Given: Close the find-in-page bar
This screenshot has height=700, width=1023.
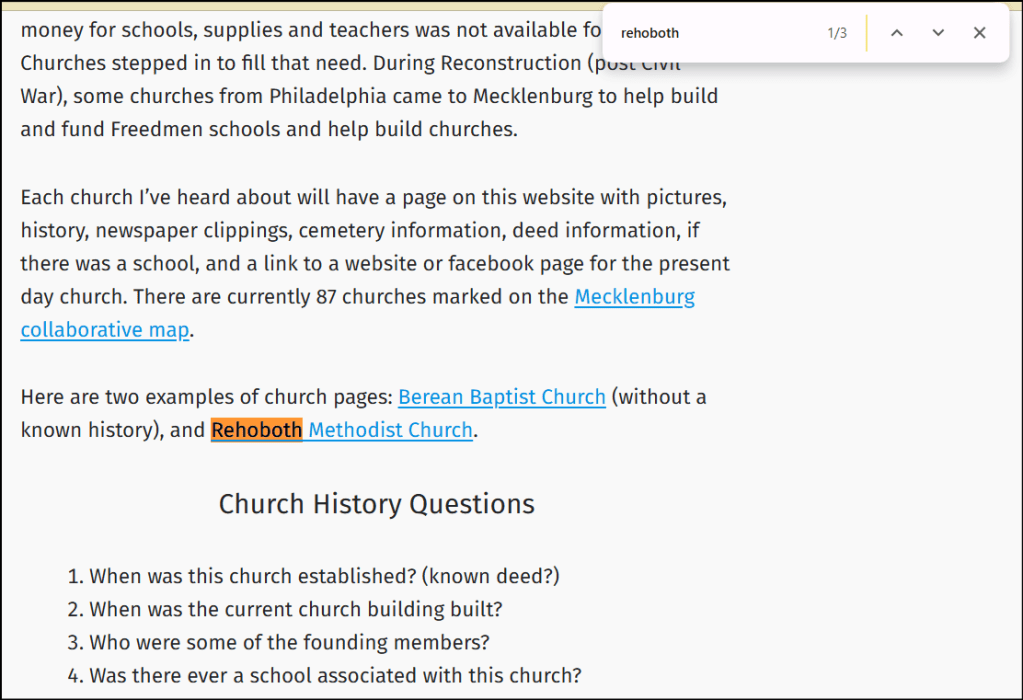Looking at the screenshot, I should [979, 33].
